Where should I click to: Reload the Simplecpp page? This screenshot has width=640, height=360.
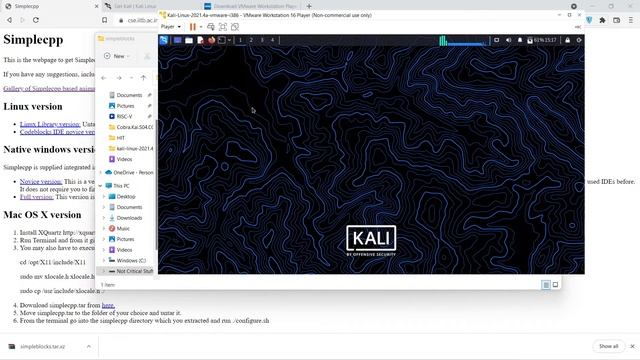pos(36,20)
